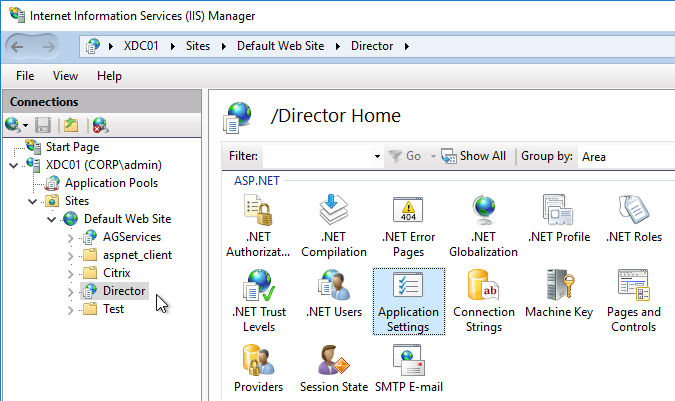Image resolution: width=675 pixels, height=401 pixels.
Task: Open the View menu
Action: tap(65, 76)
